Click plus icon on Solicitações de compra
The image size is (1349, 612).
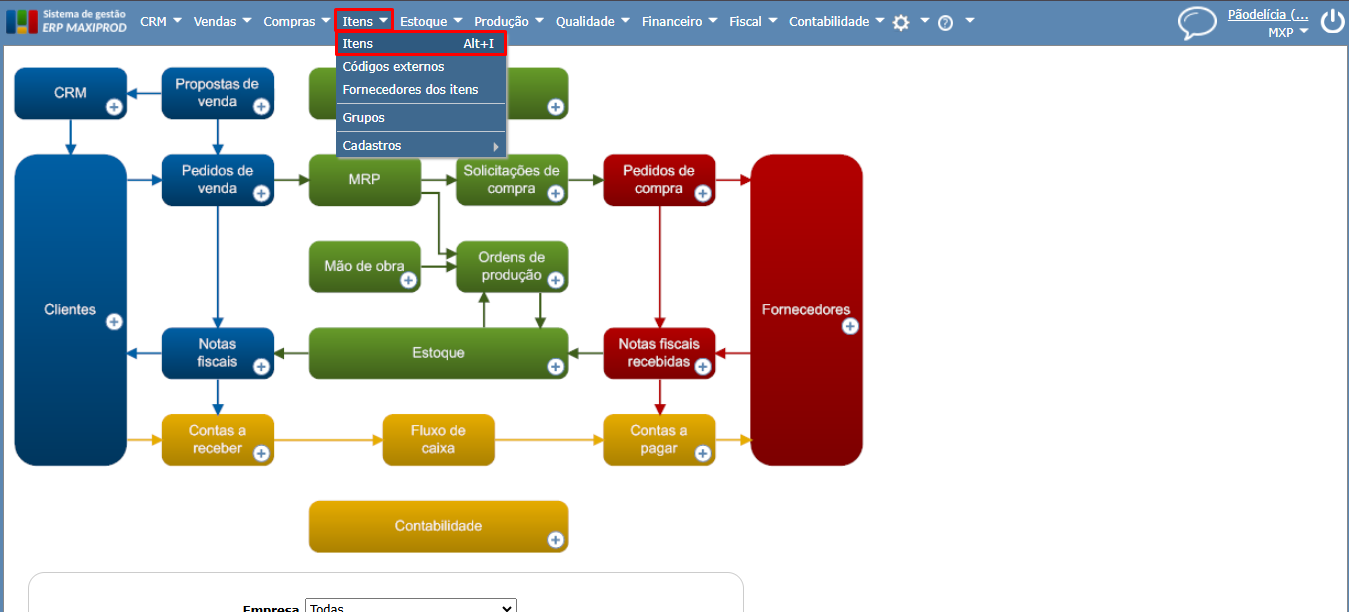[x=555, y=193]
